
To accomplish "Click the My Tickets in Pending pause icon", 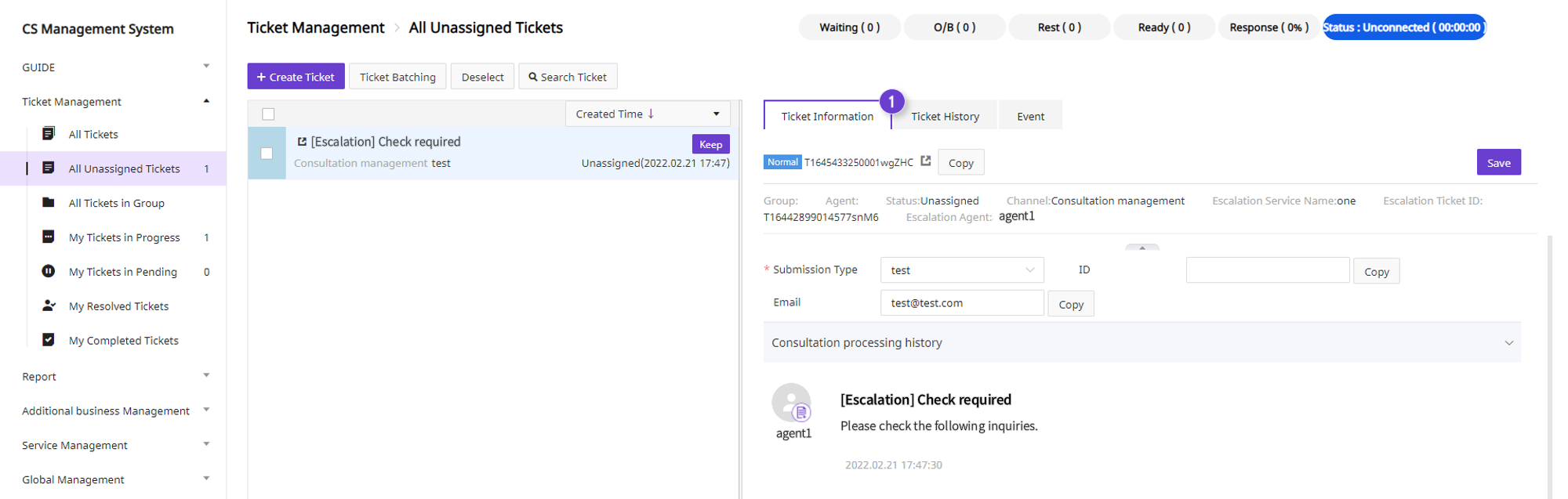I will 48,271.
